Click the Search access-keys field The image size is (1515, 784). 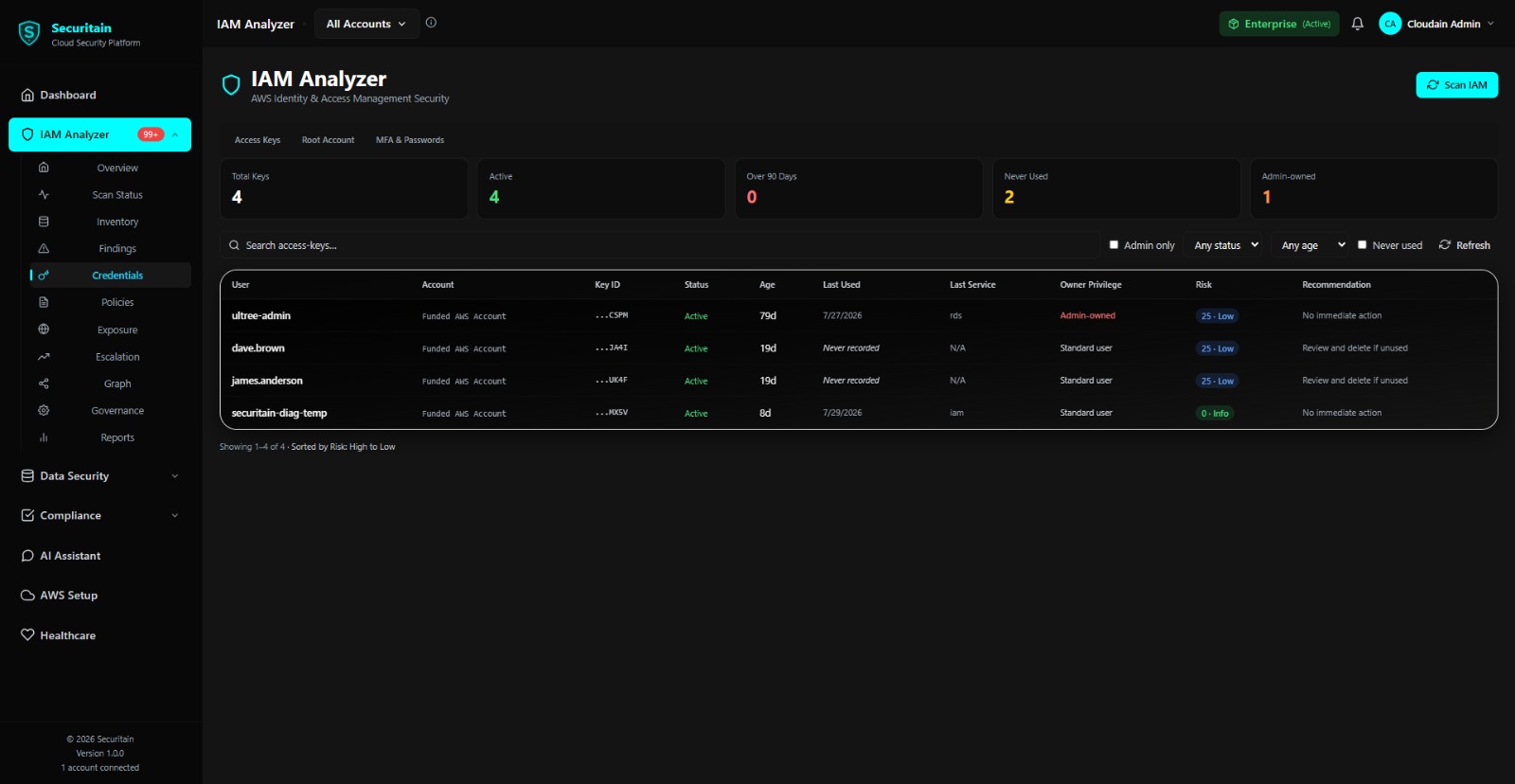[x=660, y=245]
